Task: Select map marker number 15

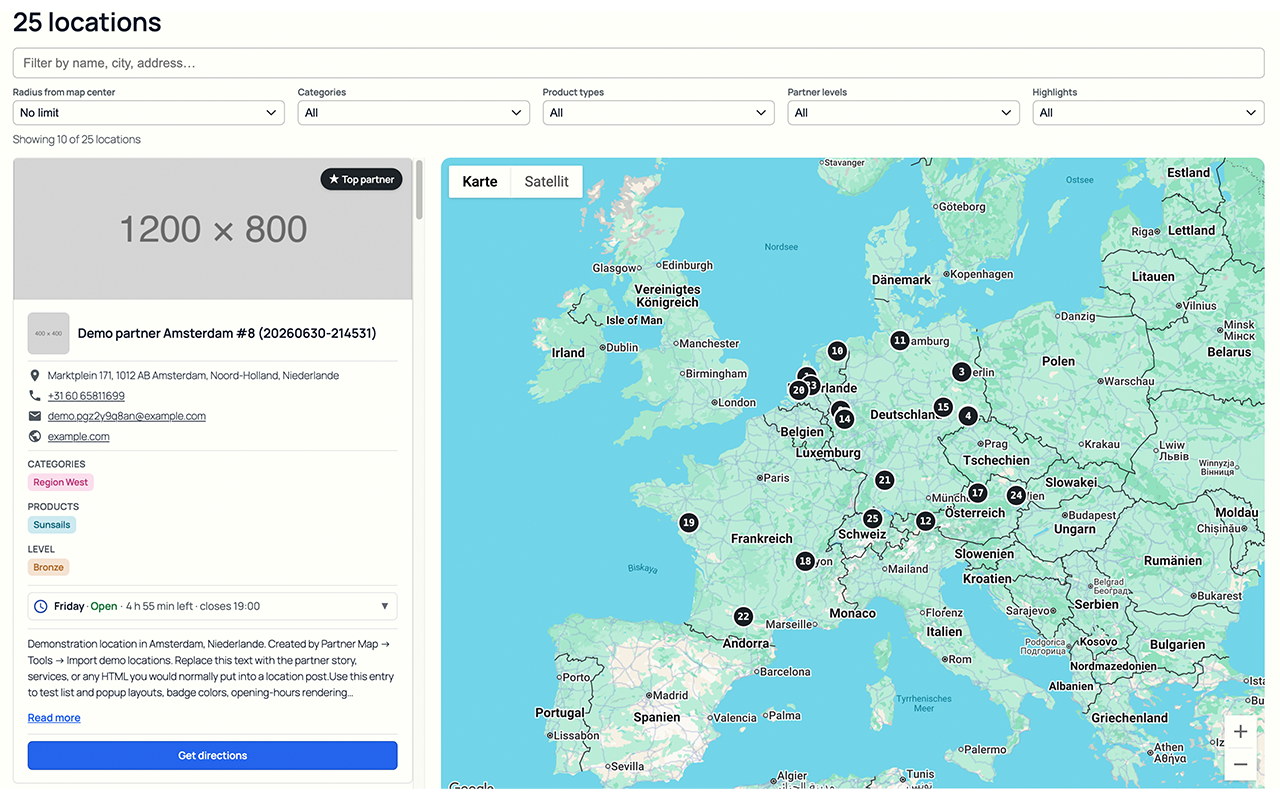Action: click(x=943, y=407)
